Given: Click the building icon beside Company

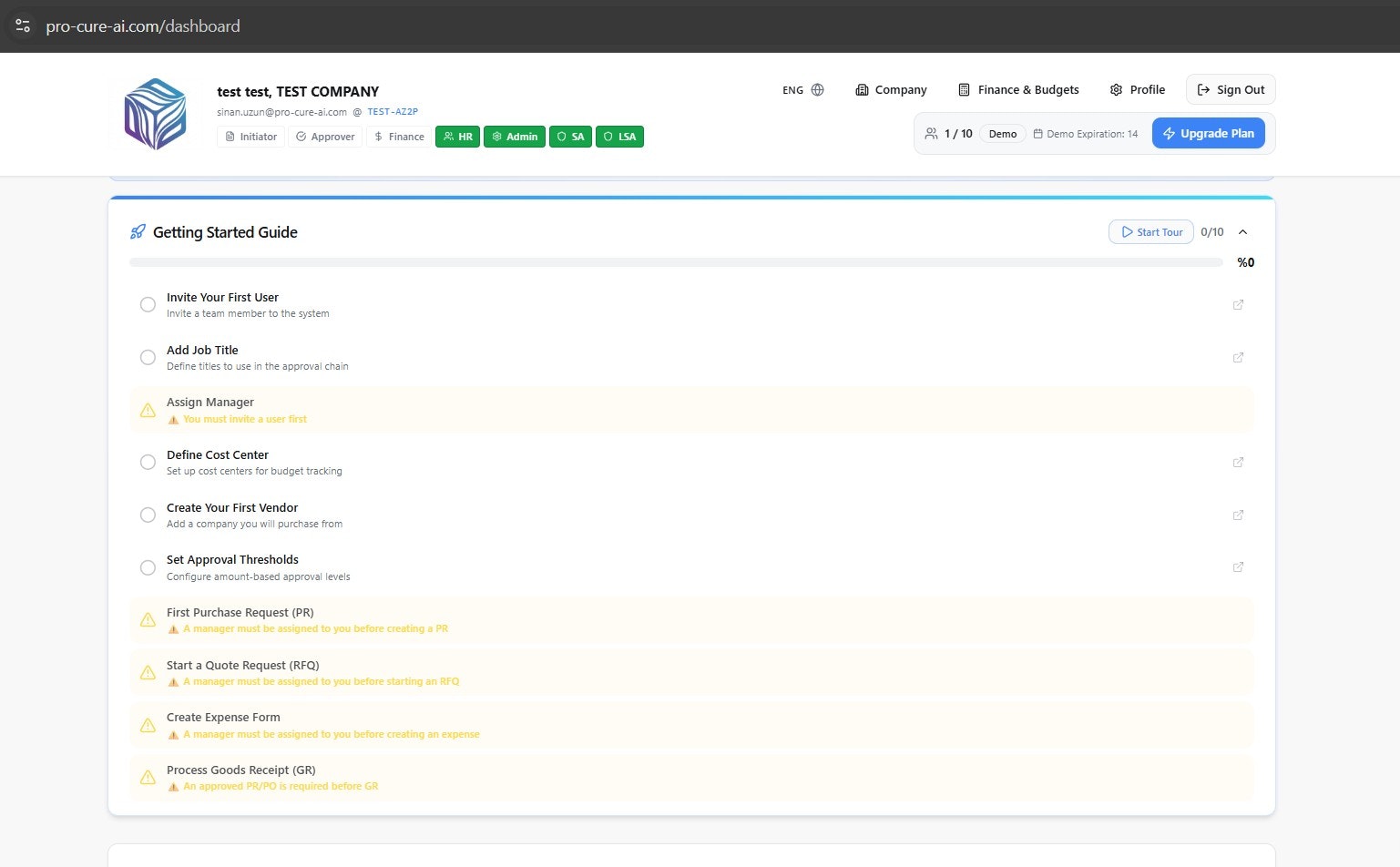Looking at the screenshot, I should click(x=862, y=90).
